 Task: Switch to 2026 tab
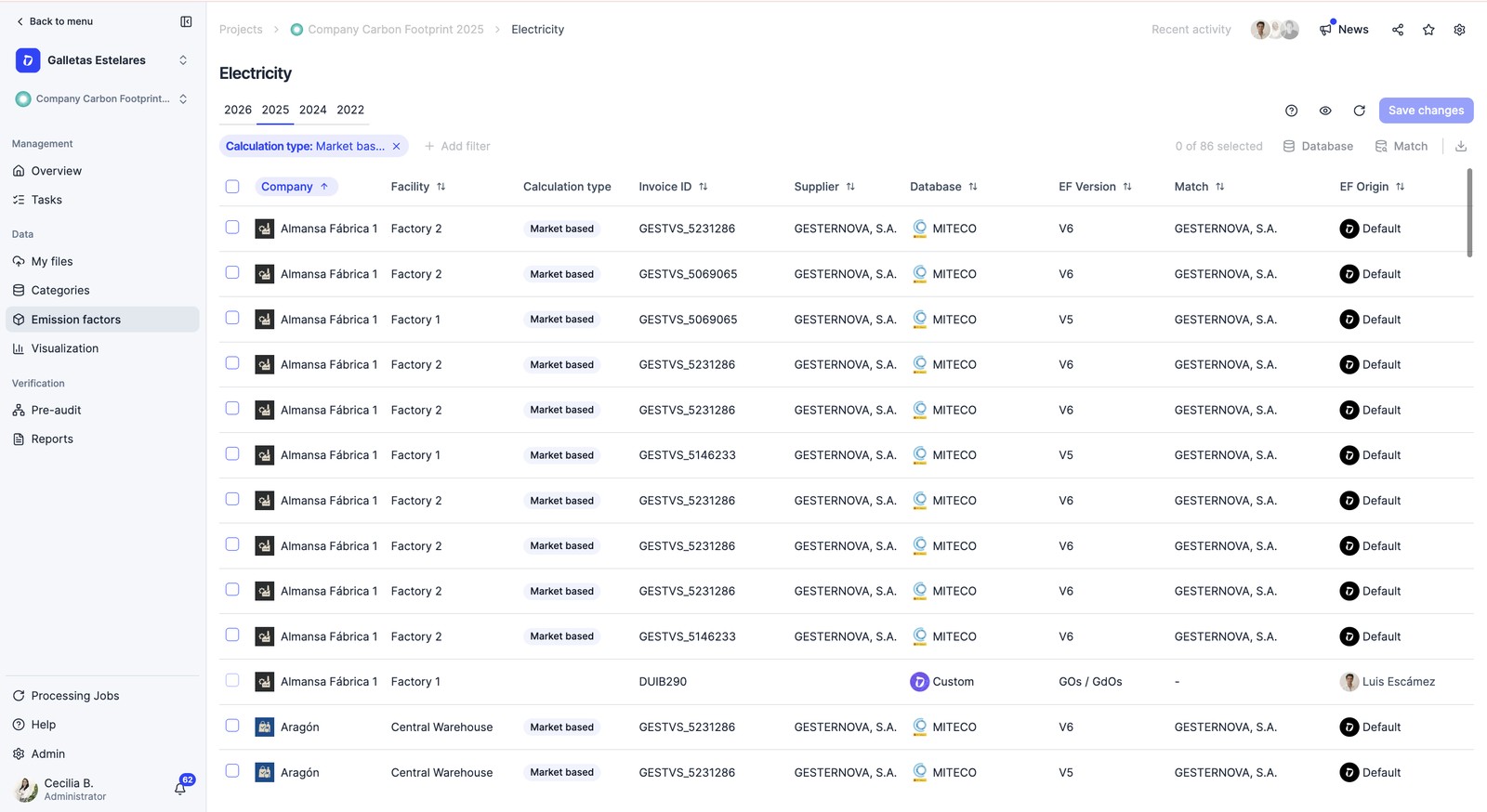click(238, 110)
